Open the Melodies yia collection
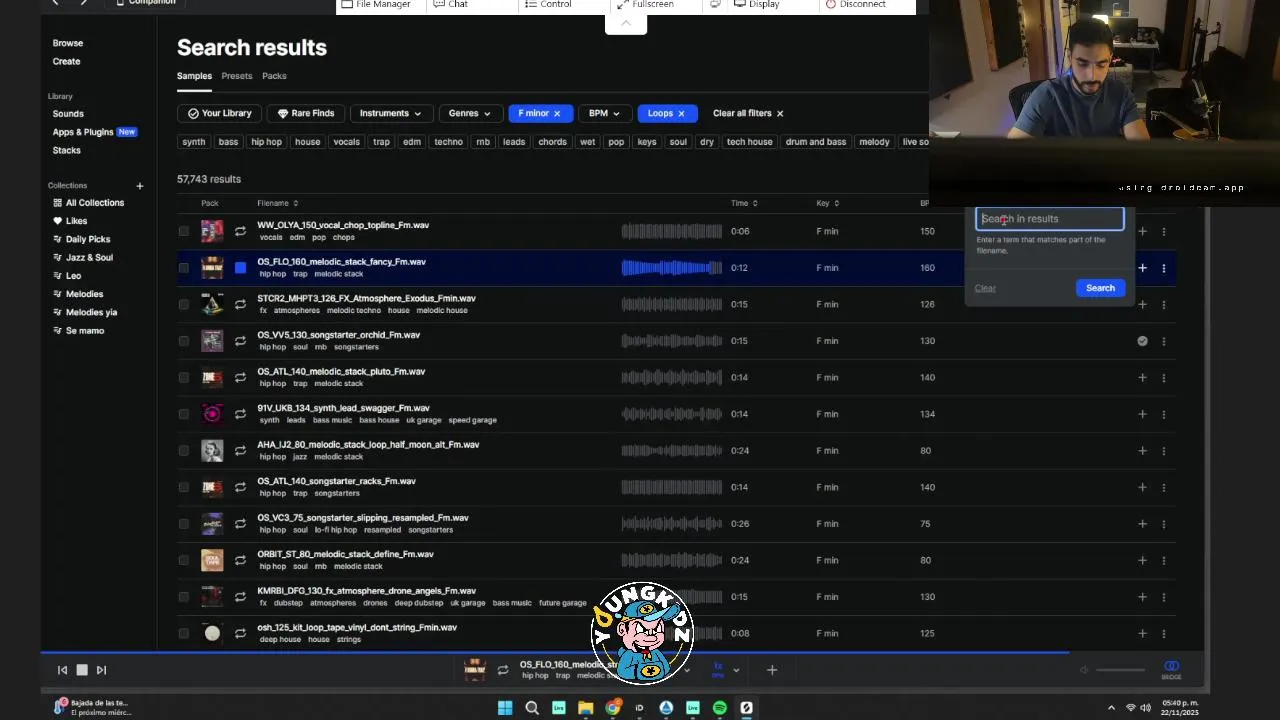Screen dimensions: 1280x720 84,312
